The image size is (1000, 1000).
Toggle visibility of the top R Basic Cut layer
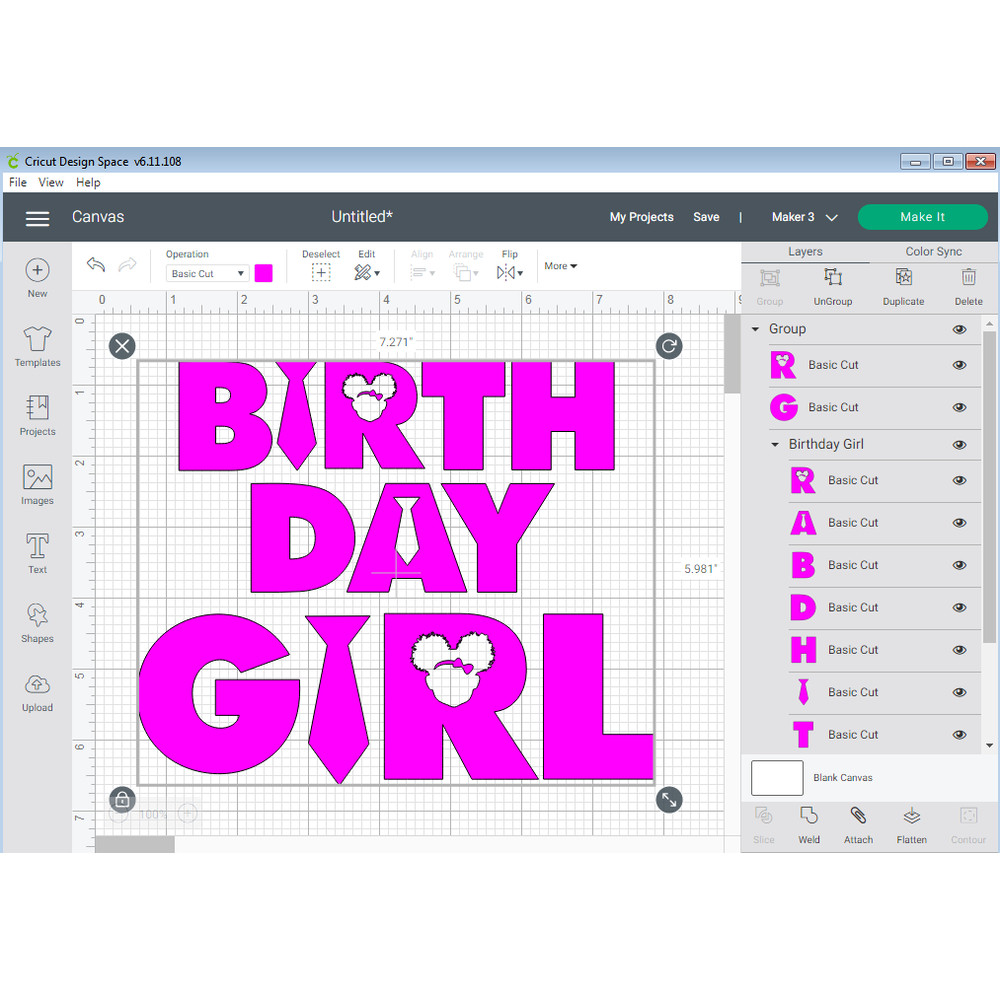coord(959,365)
